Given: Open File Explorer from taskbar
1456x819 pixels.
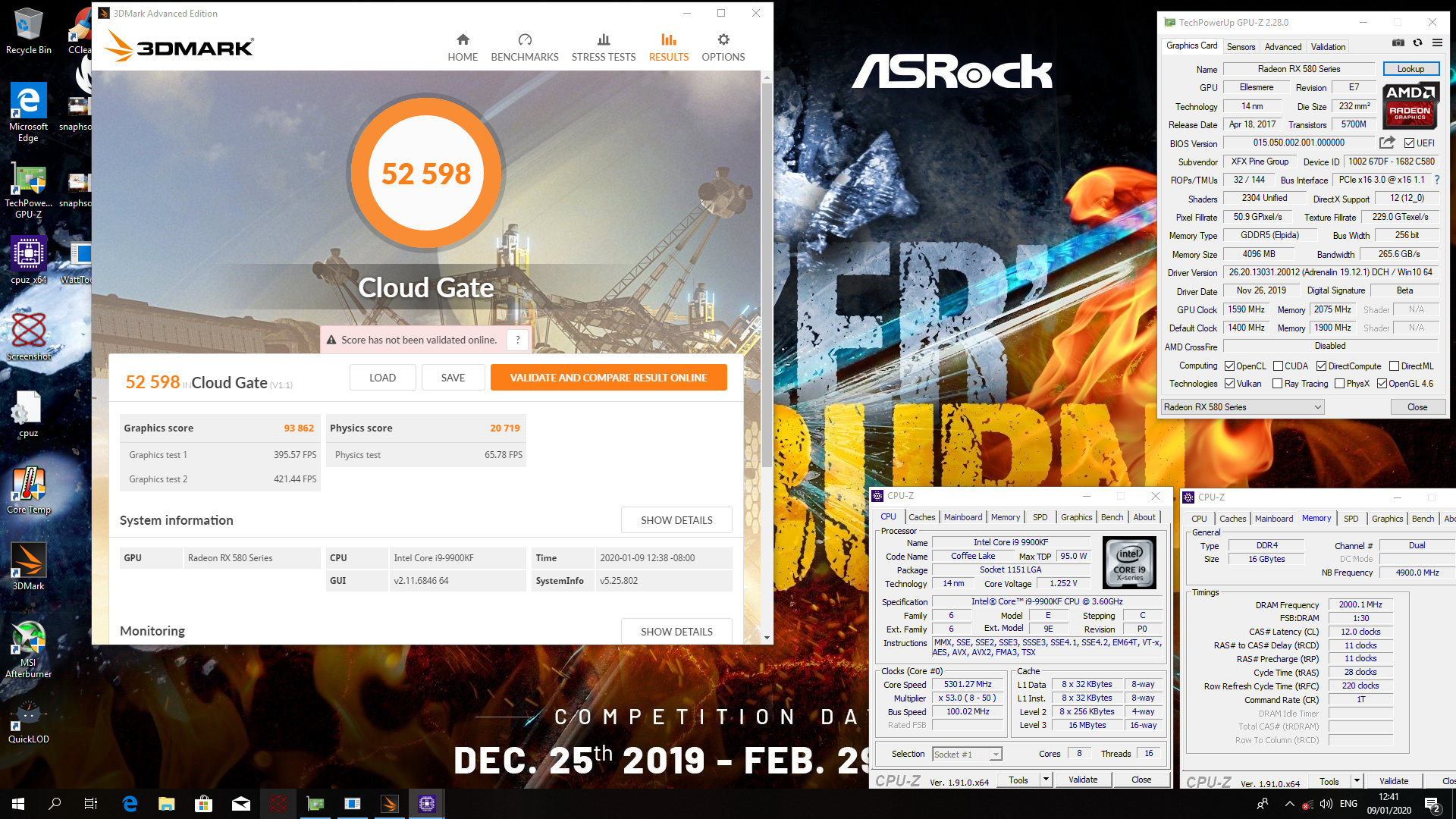Looking at the screenshot, I should pyautogui.click(x=167, y=804).
